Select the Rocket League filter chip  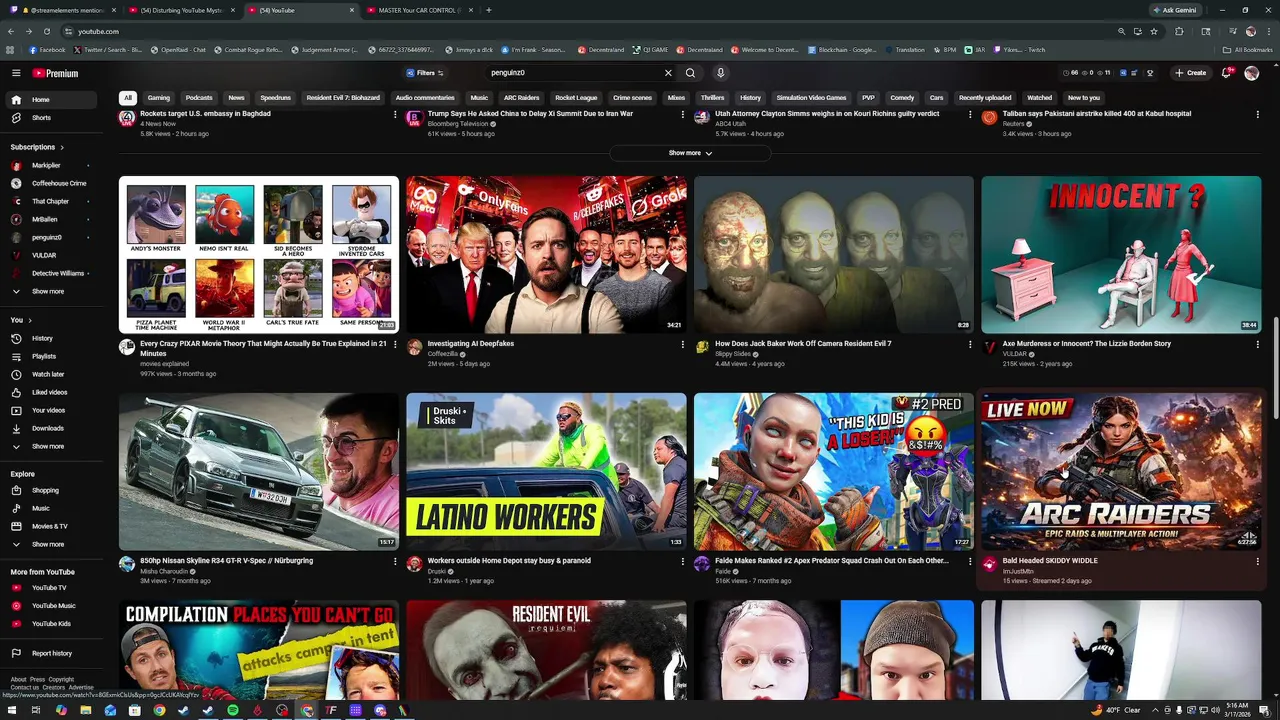coord(576,98)
